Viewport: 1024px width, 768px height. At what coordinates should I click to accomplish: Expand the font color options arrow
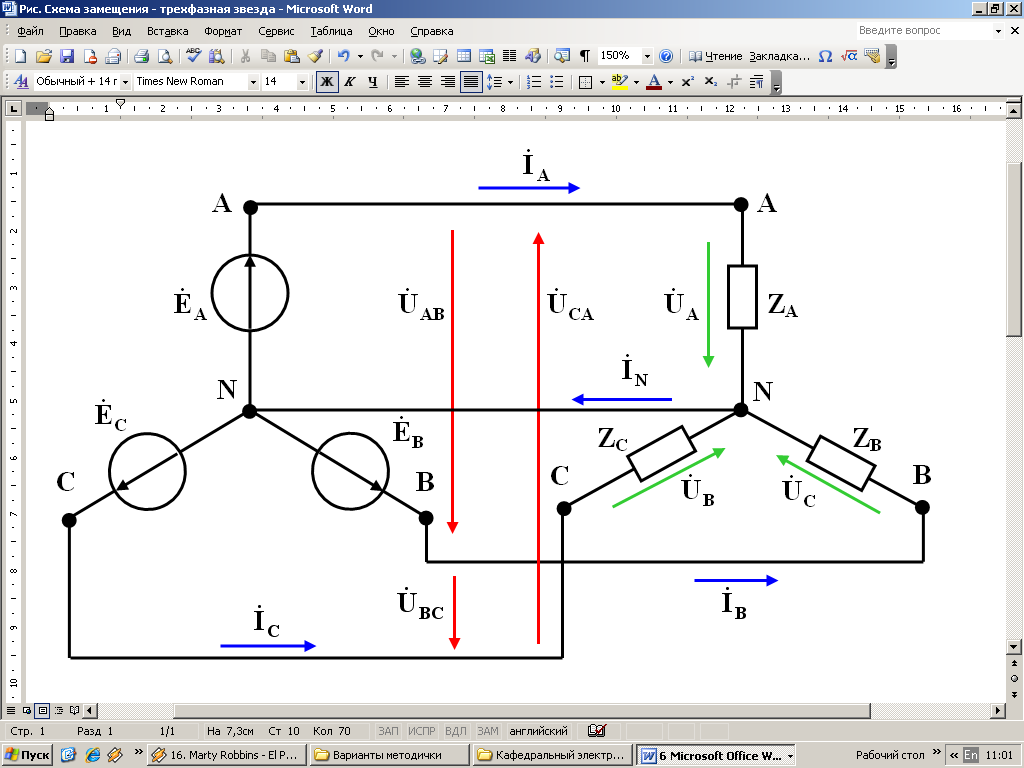click(x=670, y=82)
